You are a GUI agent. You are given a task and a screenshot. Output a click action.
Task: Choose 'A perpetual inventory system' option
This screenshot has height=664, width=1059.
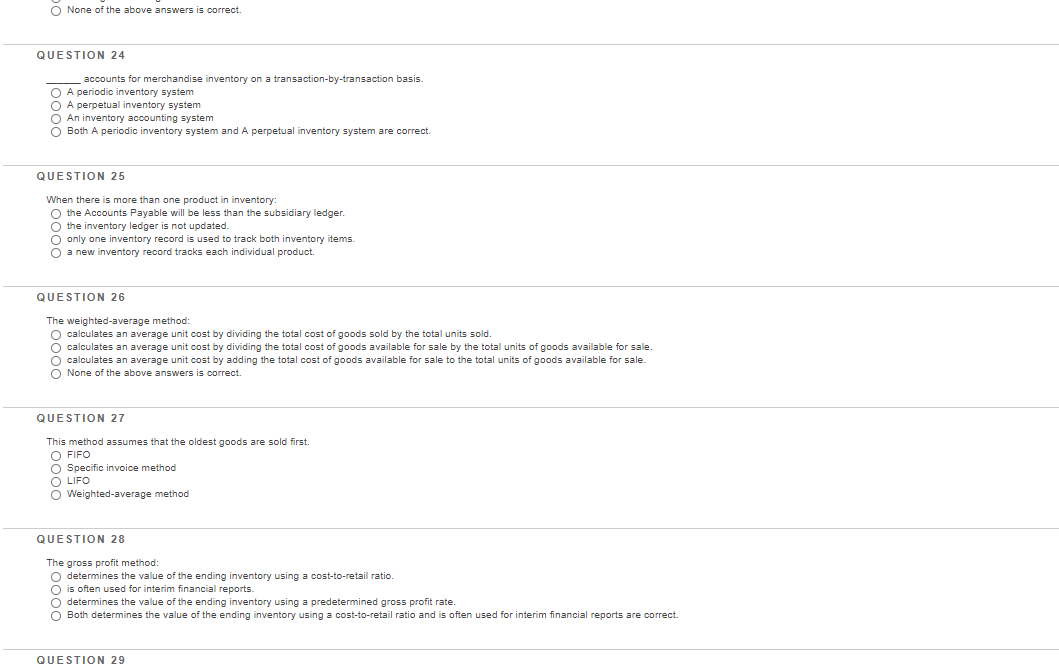click(56, 105)
